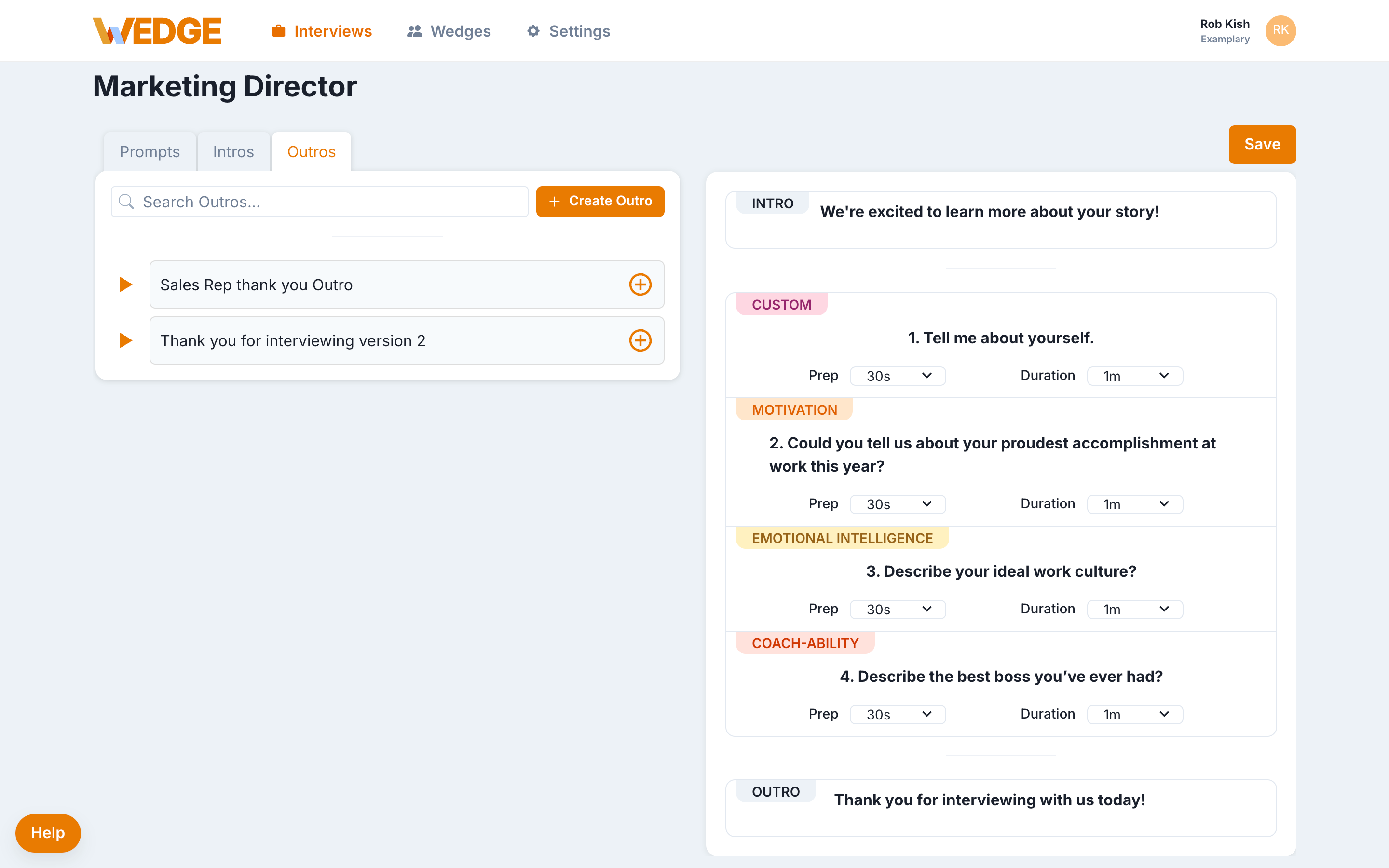The height and width of the screenshot is (868, 1389).
Task: Click the Save button
Action: click(x=1262, y=144)
